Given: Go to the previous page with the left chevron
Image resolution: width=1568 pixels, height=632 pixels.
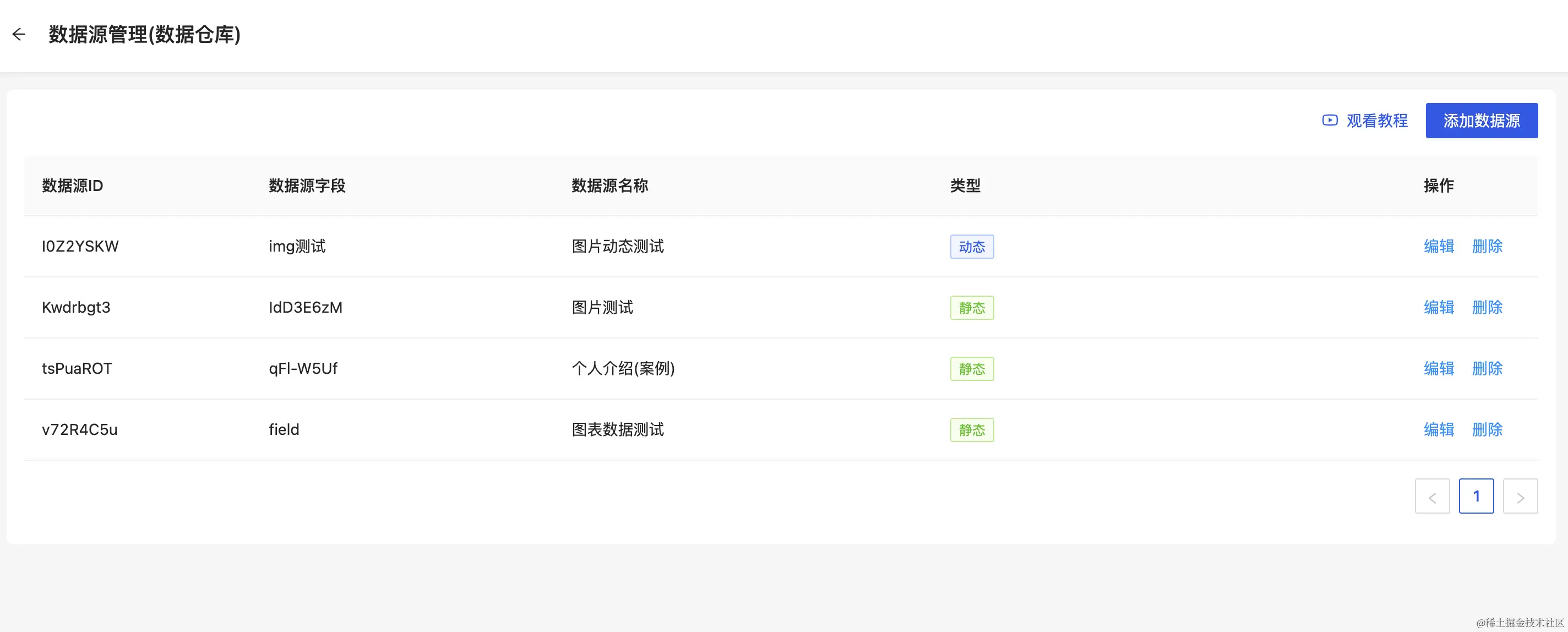Looking at the screenshot, I should (1432, 496).
